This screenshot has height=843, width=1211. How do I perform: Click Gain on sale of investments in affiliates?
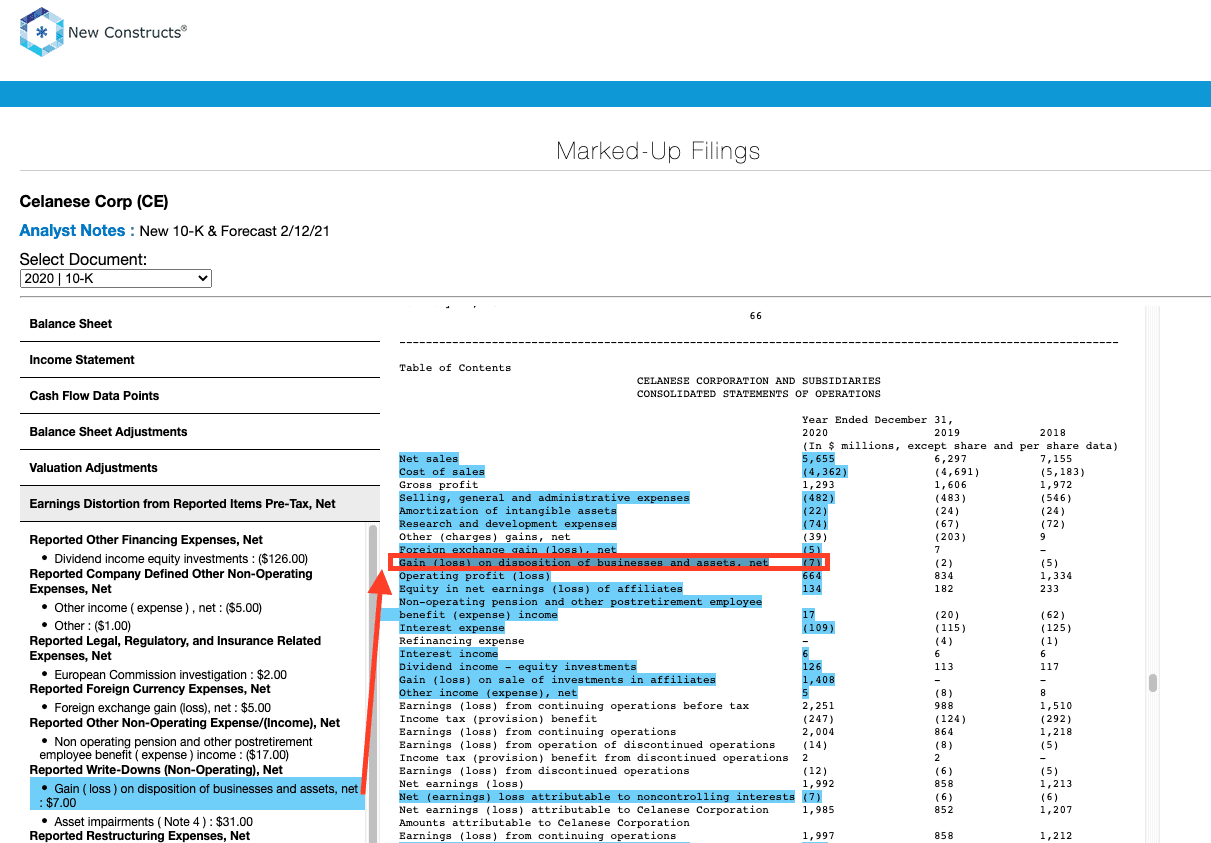(x=557, y=680)
